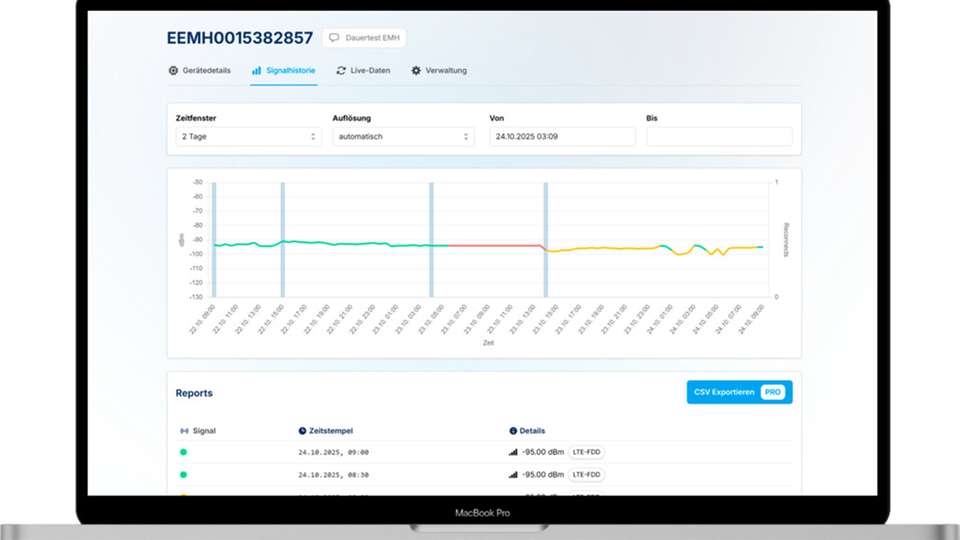Click the gear icon beside Gerätedetails
This screenshot has width=960, height=540.
coord(173,71)
